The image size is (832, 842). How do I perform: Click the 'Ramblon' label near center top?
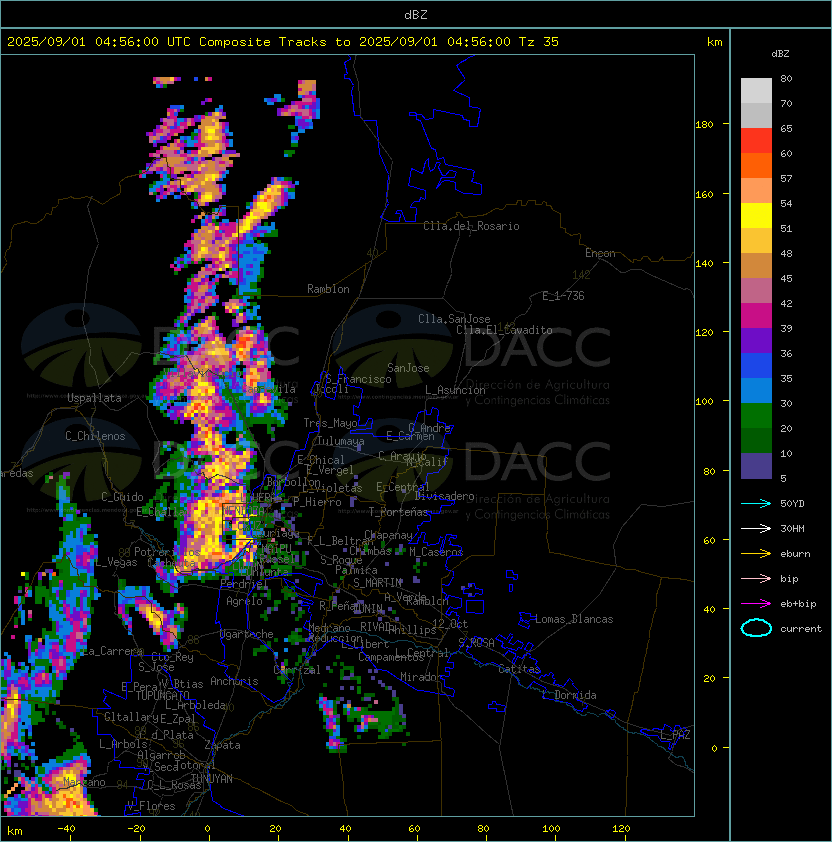pos(328,289)
